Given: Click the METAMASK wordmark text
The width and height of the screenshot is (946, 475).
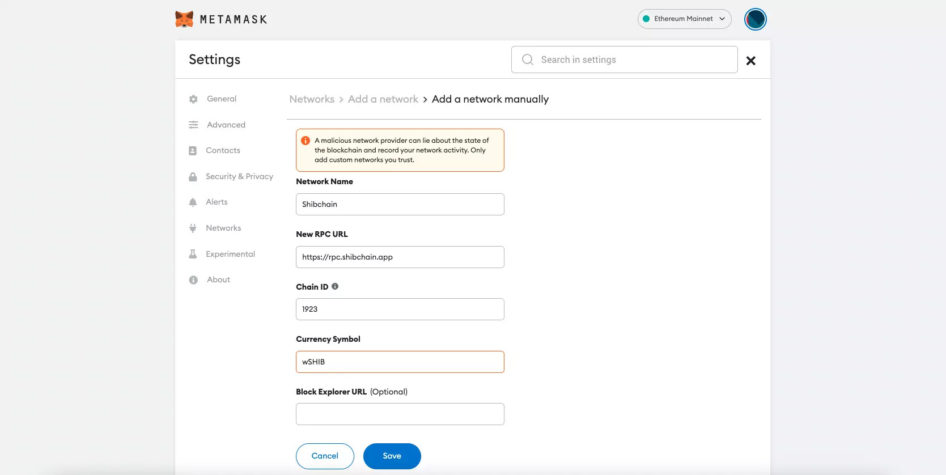Looking at the screenshot, I should click(x=233, y=19).
